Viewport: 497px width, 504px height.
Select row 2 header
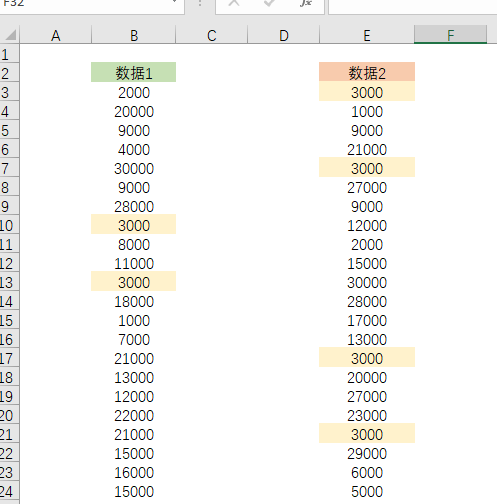coord(9,73)
